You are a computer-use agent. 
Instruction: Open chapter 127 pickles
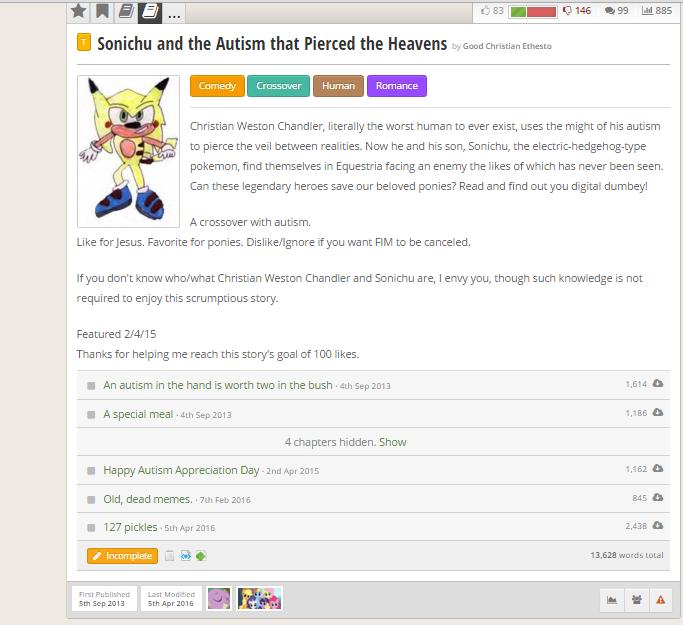(130, 527)
